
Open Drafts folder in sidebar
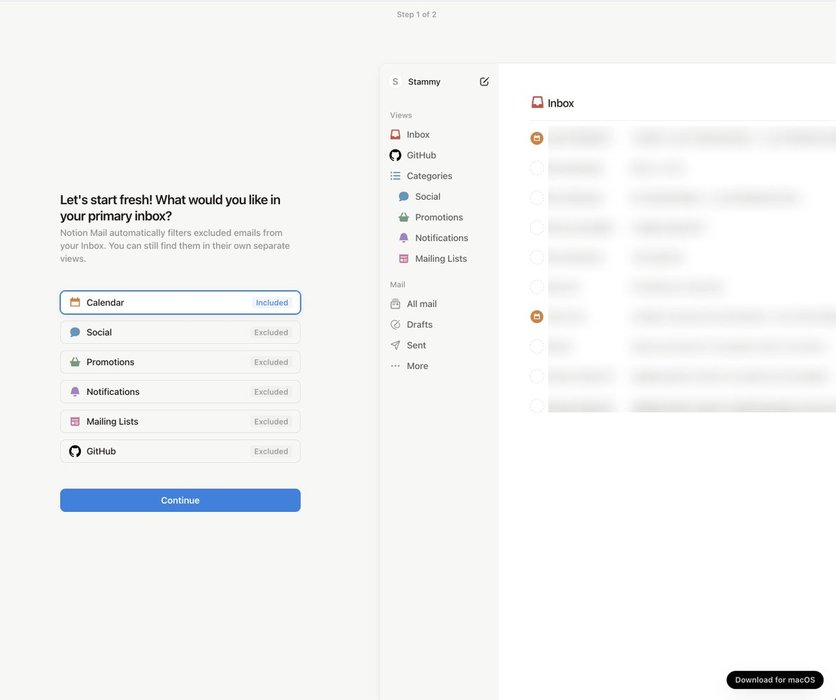pos(420,325)
